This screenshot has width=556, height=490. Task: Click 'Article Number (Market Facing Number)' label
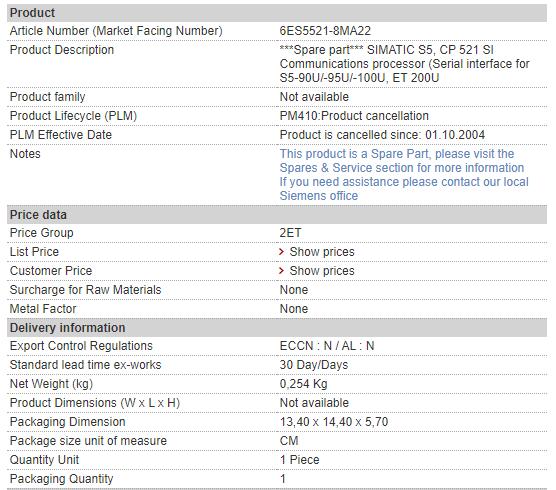coord(116,31)
